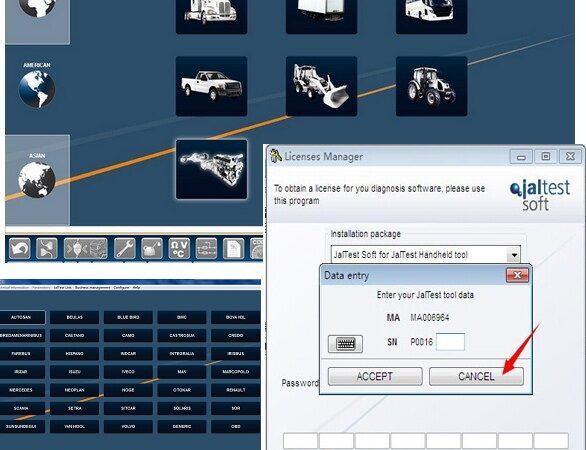Select the BOVA VDL brand button
This screenshot has height=450, width=586.
(x=235, y=317)
